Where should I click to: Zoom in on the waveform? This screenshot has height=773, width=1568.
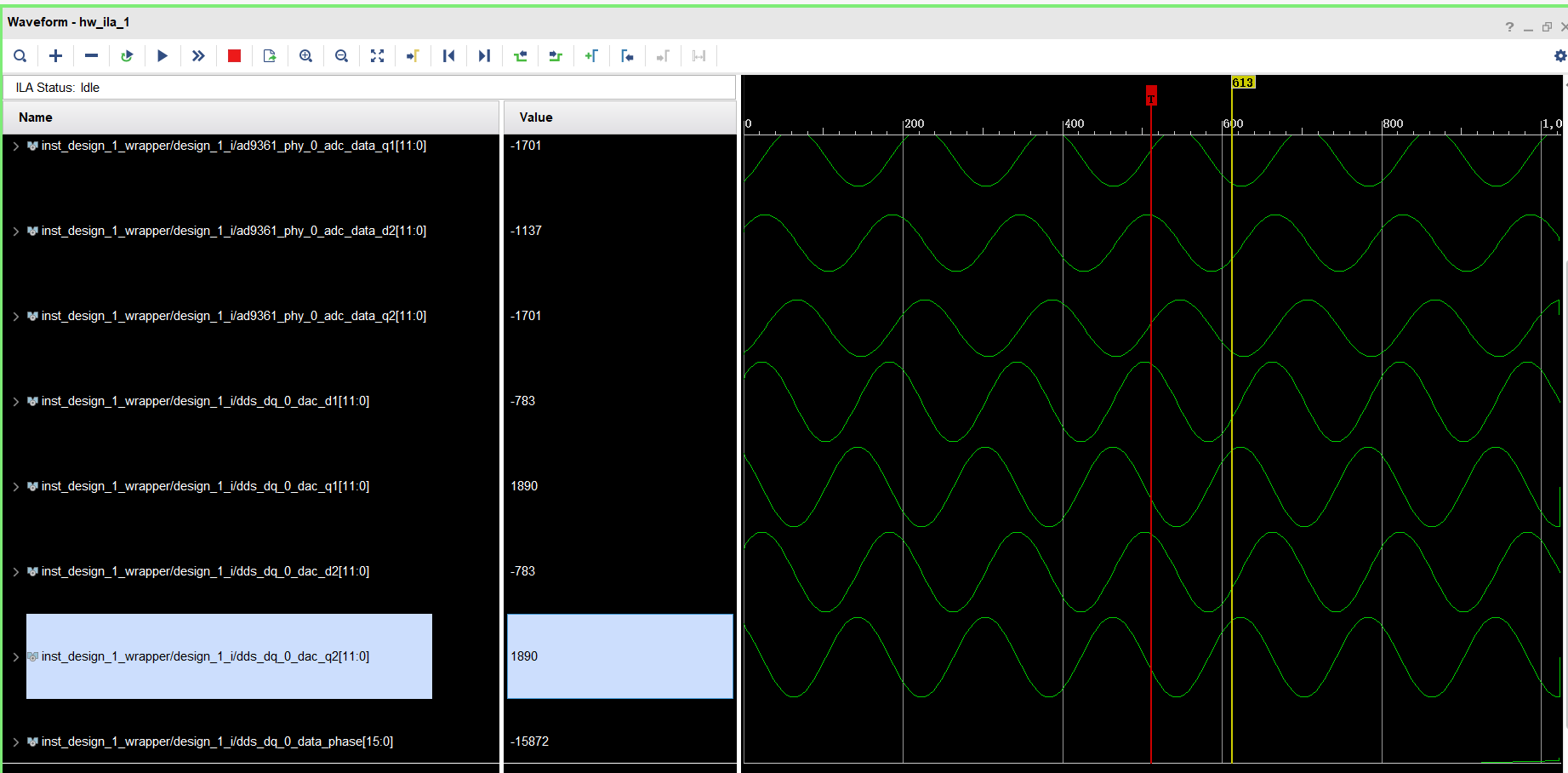click(x=305, y=56)
